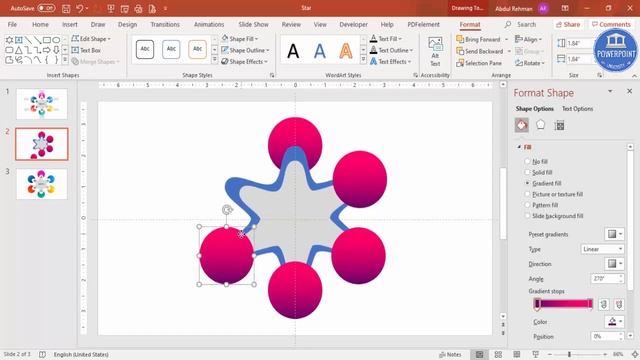Select Slide background fill option
640x360 pixels.
point(554,216)
